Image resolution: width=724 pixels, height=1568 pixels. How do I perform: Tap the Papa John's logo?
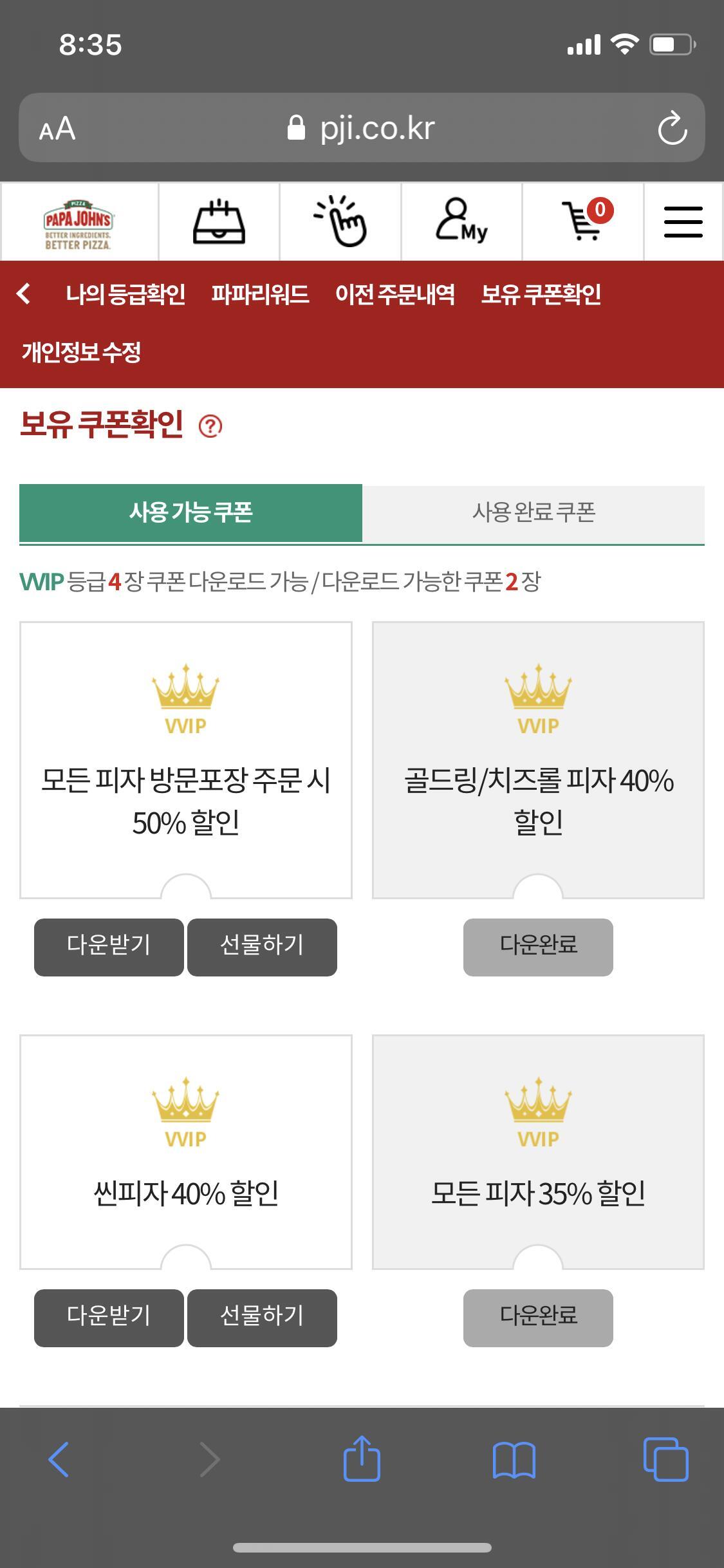click(x=79, y=223)
